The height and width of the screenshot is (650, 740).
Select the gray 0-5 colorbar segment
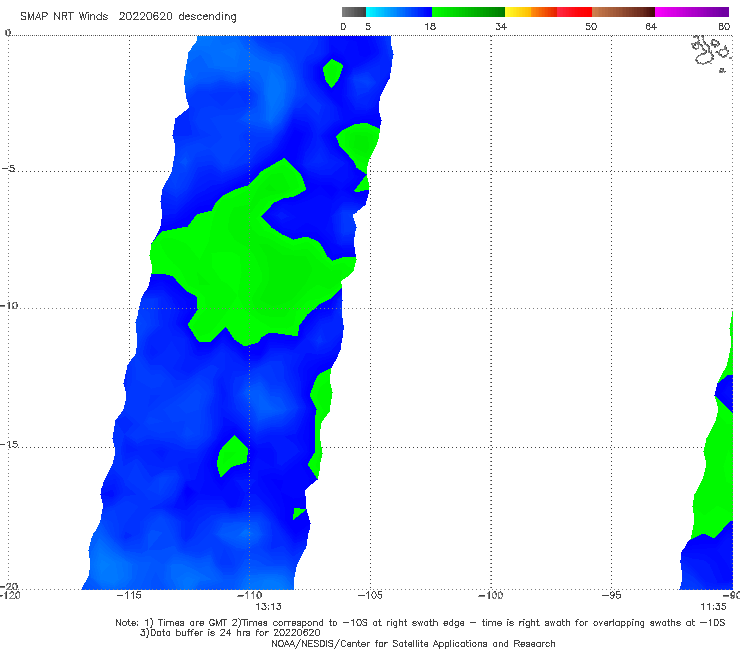354,12
